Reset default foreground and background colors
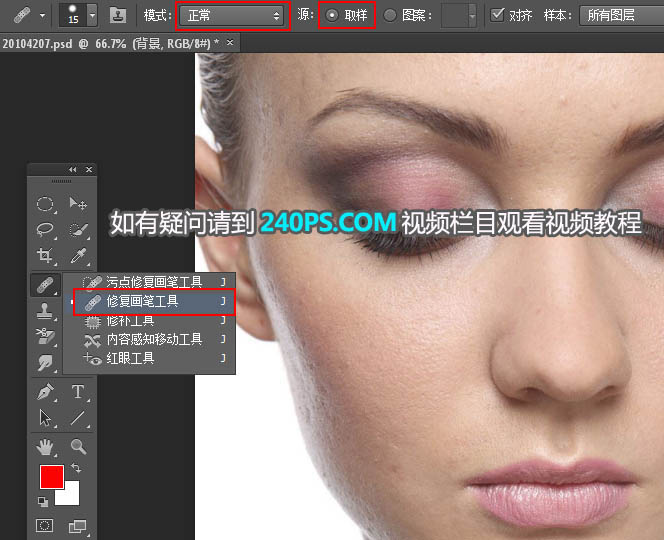Viewport: 664px width, 540px height. (x=43, y=502)
